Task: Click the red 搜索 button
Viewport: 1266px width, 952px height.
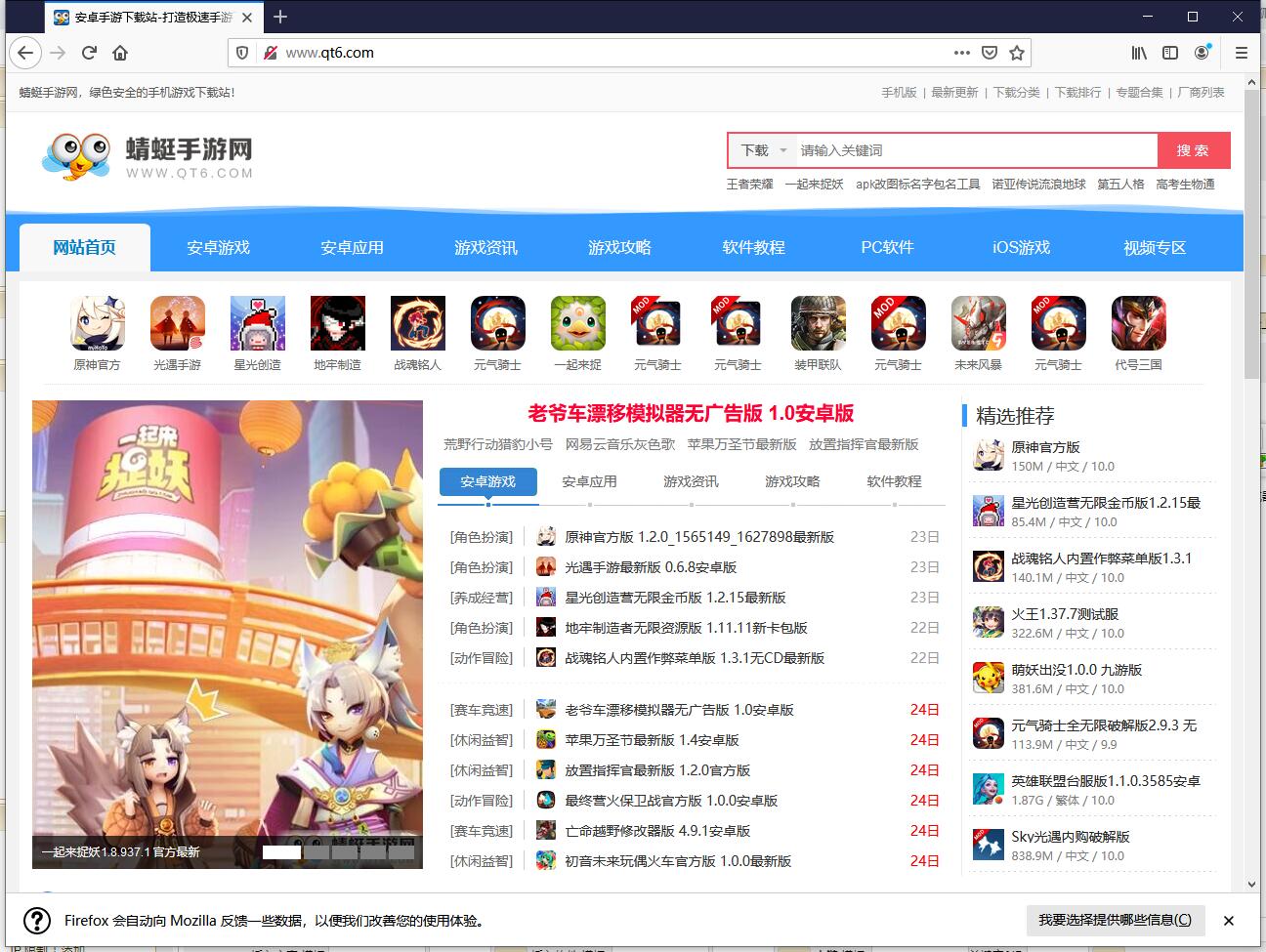Action: [x=1193, y=150]
